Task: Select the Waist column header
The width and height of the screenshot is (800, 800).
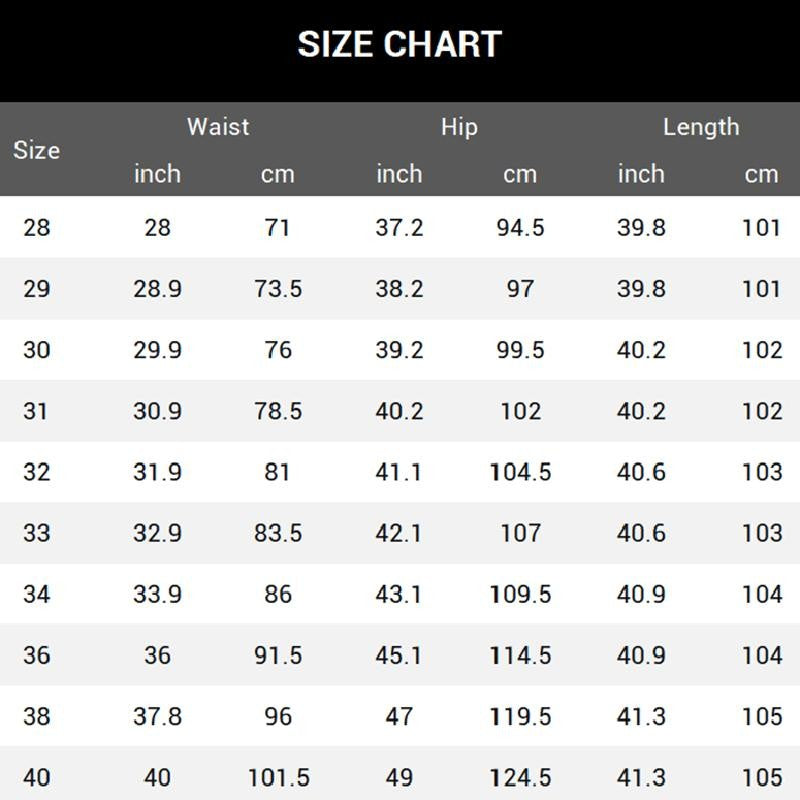Action: tap(218, 127)
